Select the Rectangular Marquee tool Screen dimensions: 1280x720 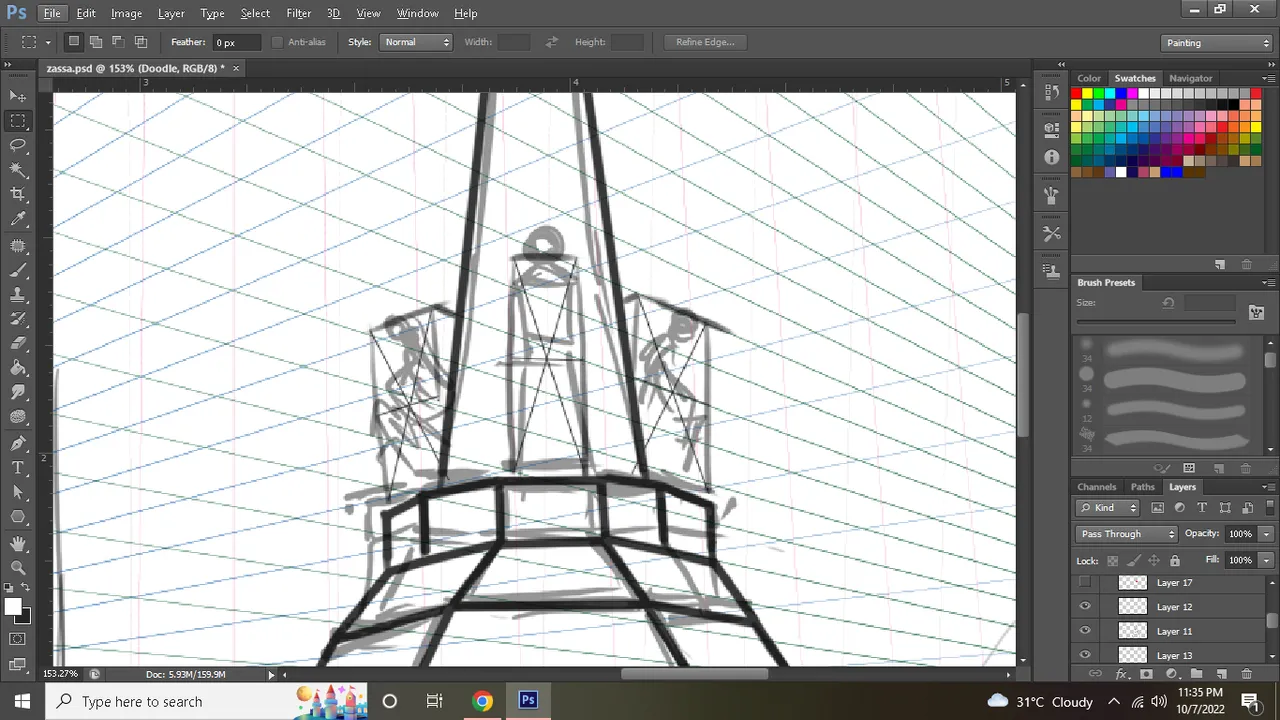(18, 121)
